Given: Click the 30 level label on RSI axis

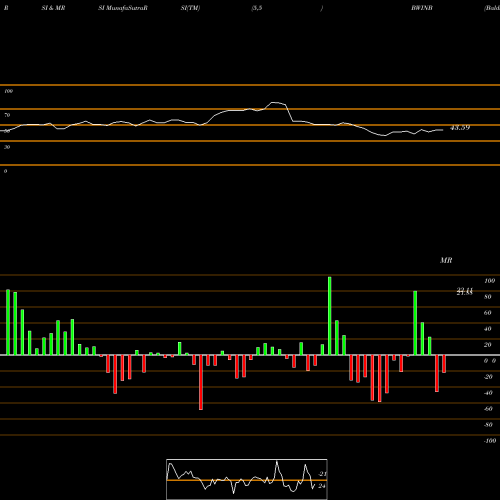Looking at the screenshot, I should coord(7,147).
